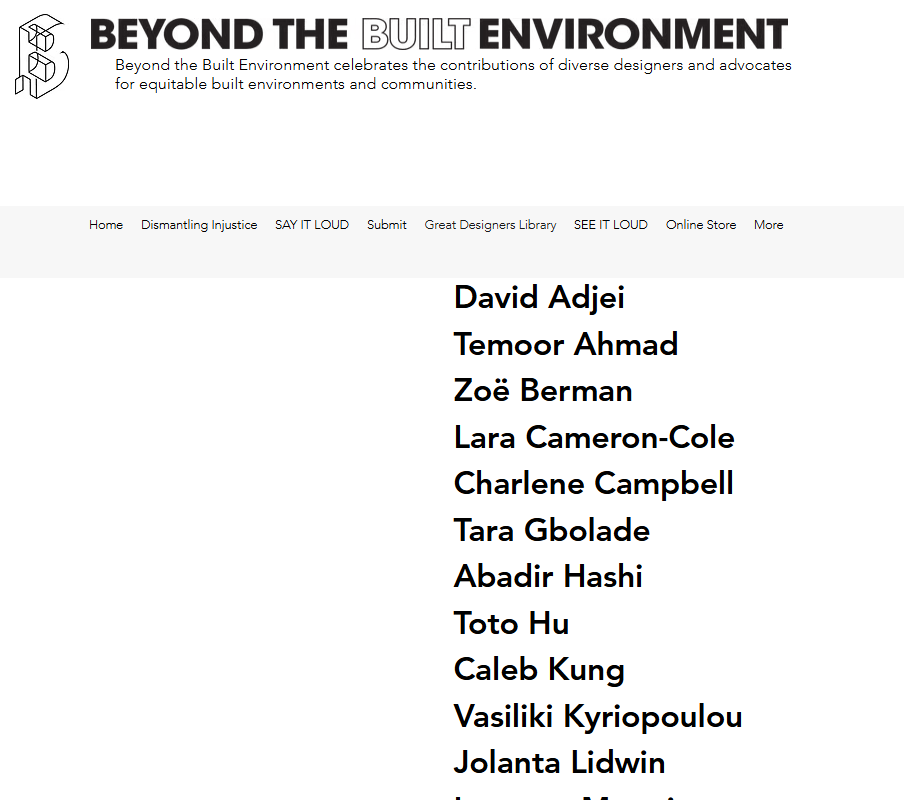
Task: Click the name Toto Hu
Action: (x=511, y=624)
